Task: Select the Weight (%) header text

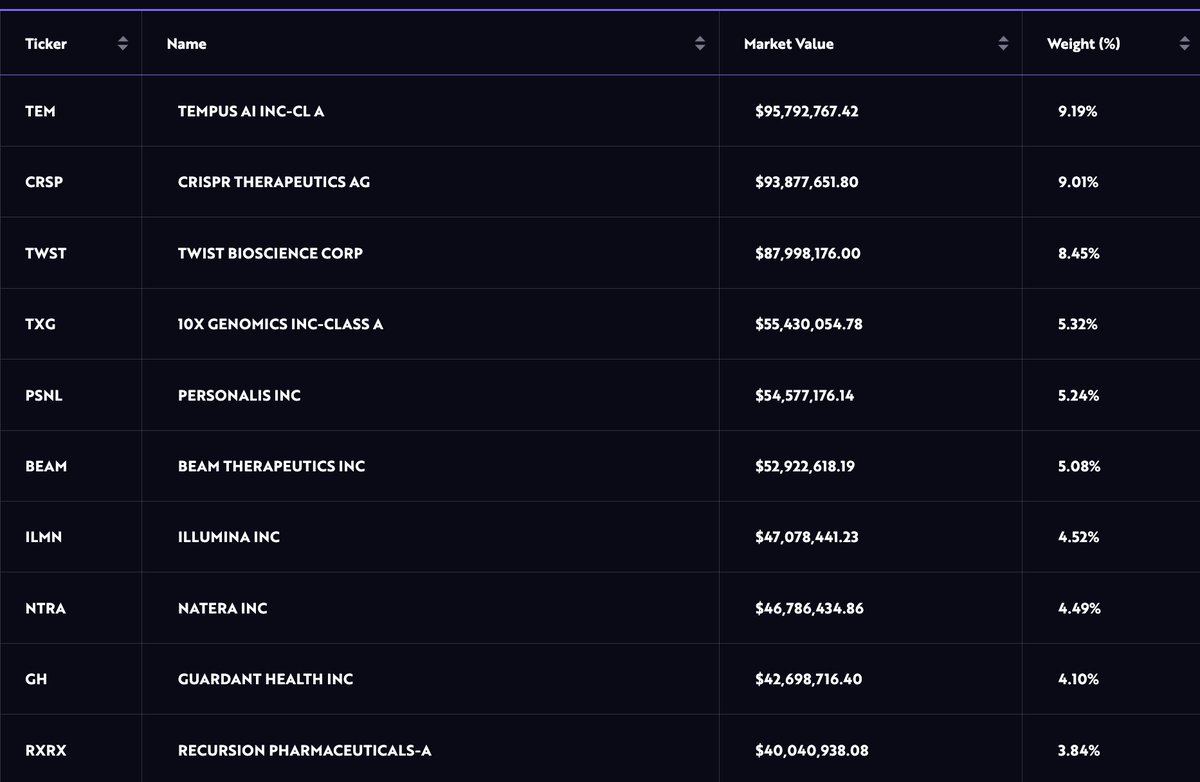Action: [1083, 44]
